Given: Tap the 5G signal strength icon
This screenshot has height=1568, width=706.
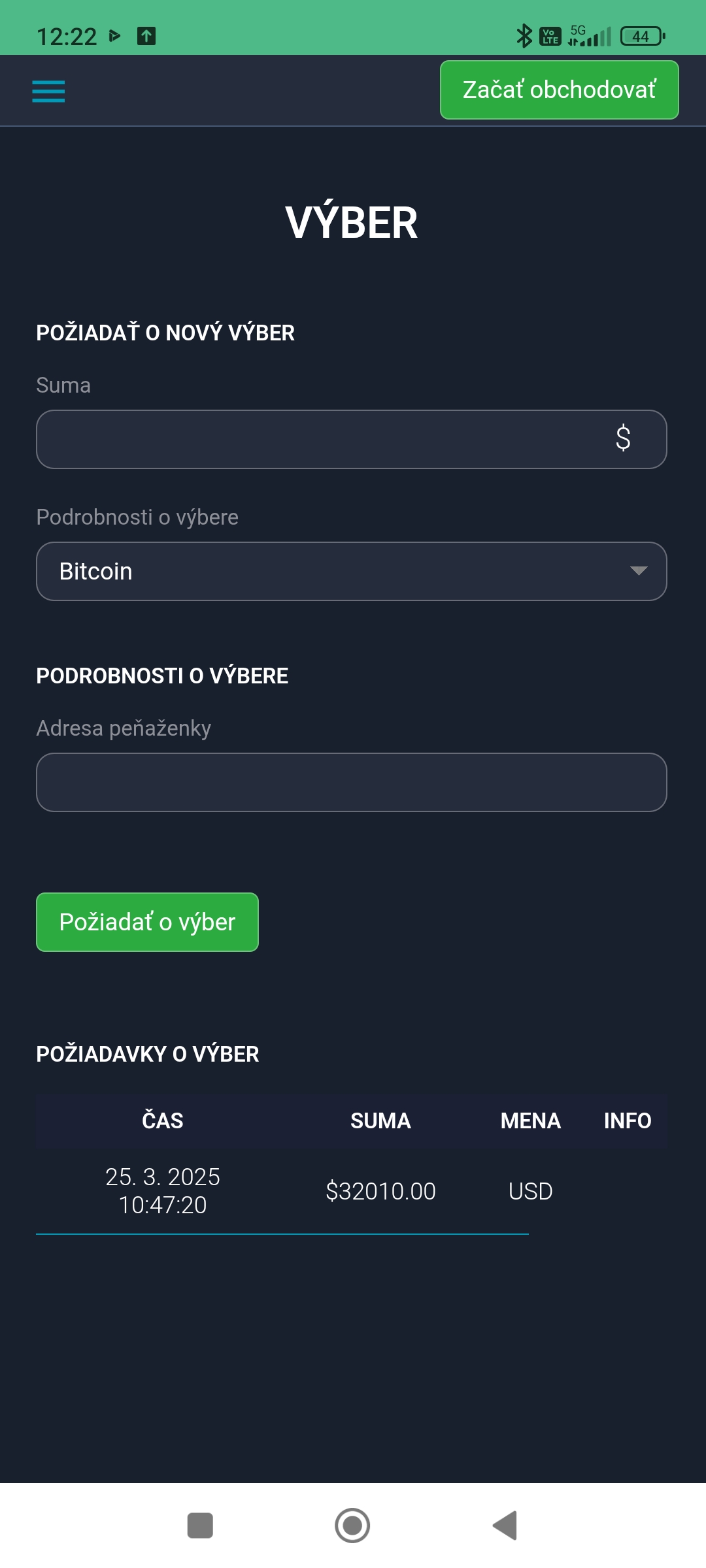Looking at the screenshot, I should pyautogui.click(x=589, y=36).
